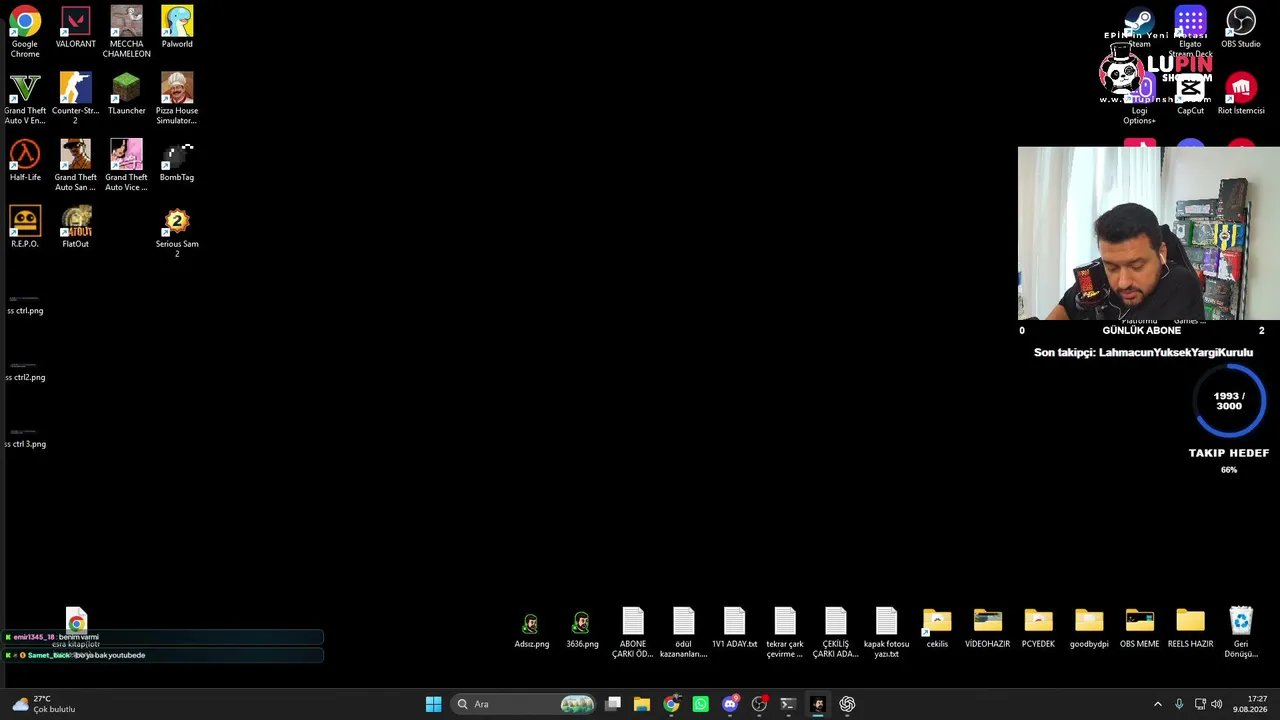This screenshot has width=1280, height=720.
Task: Select the ss ctrl2.png file
Action: coord(25,371)
